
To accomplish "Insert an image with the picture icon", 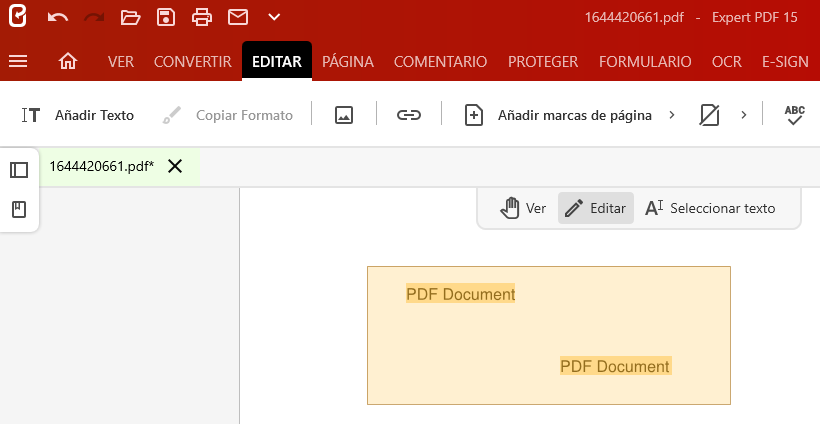I will pos(344,115).
